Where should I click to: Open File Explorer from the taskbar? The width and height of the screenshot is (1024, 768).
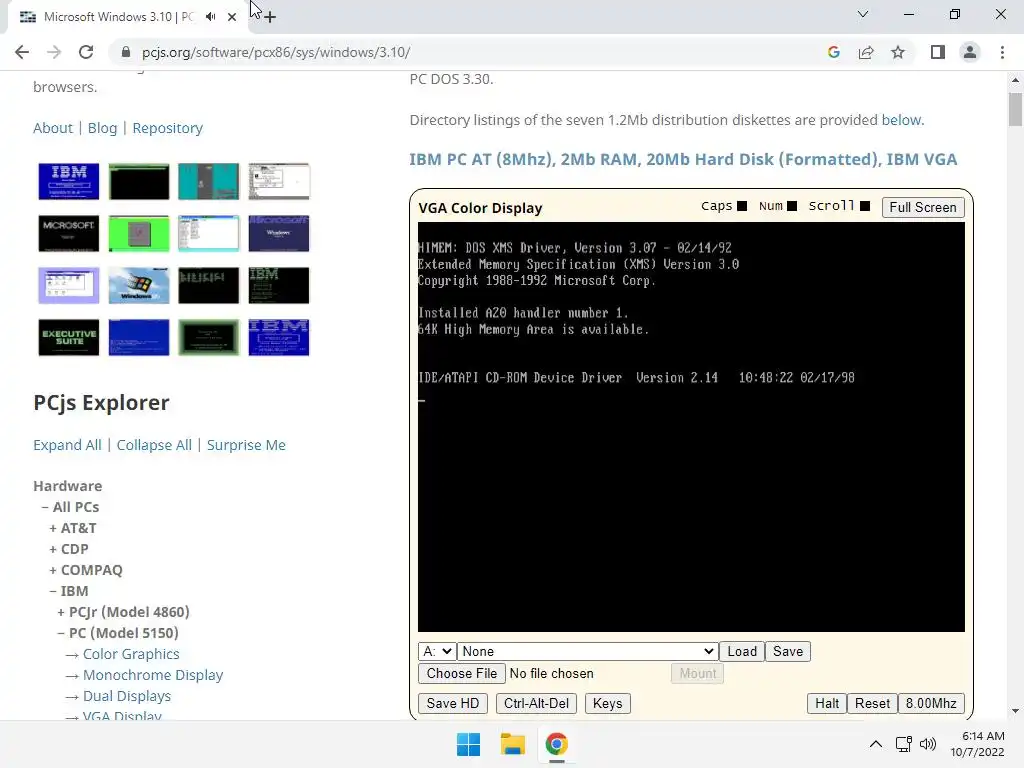(513, 744)
